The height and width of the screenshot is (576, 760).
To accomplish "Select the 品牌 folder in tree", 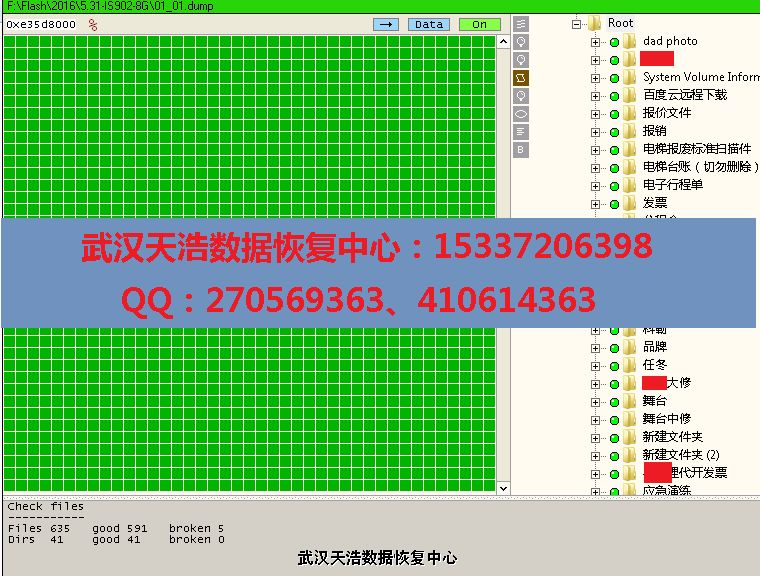I will 654,347.
